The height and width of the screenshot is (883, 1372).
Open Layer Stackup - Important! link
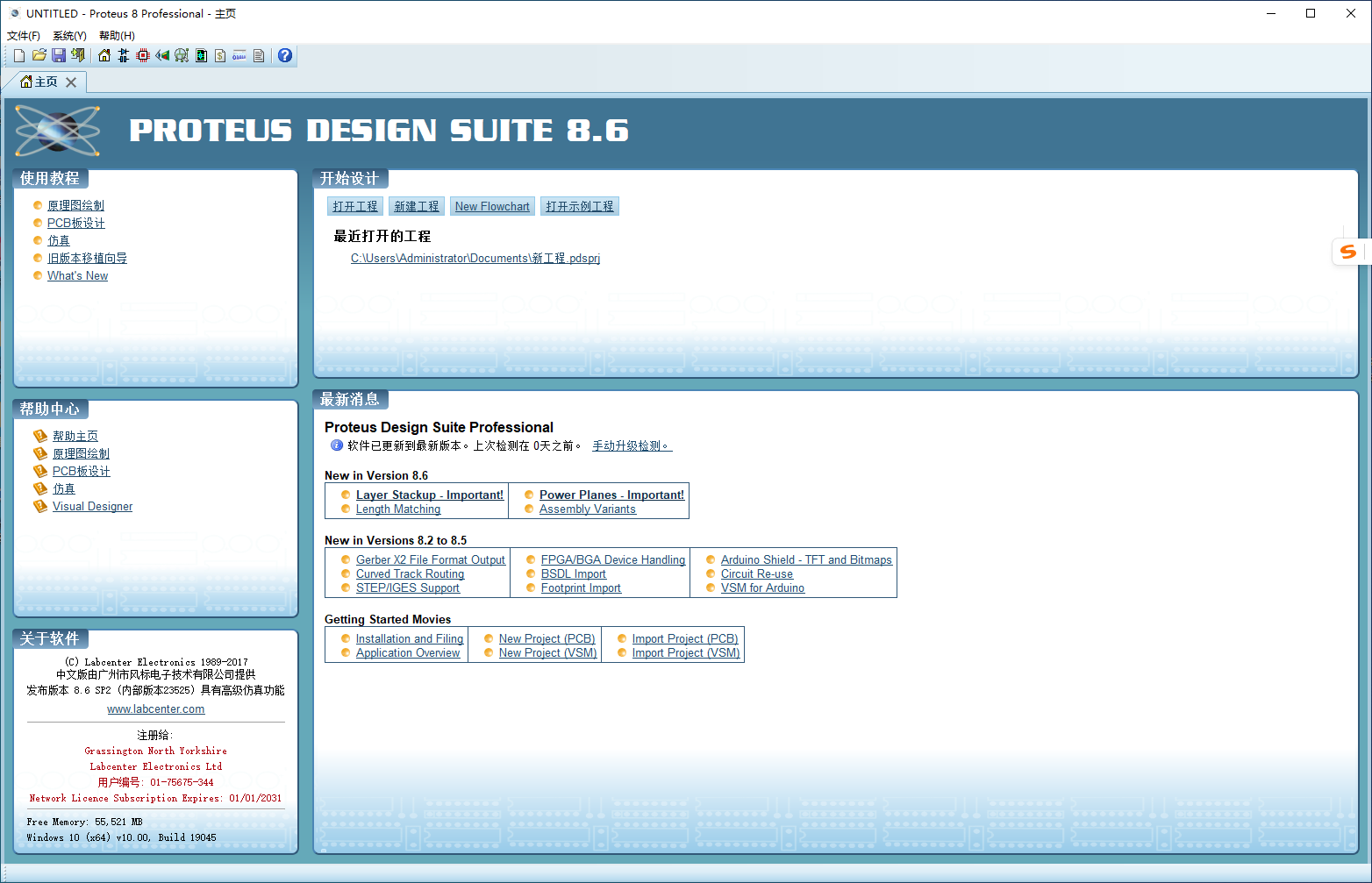(x=430, y=495)
